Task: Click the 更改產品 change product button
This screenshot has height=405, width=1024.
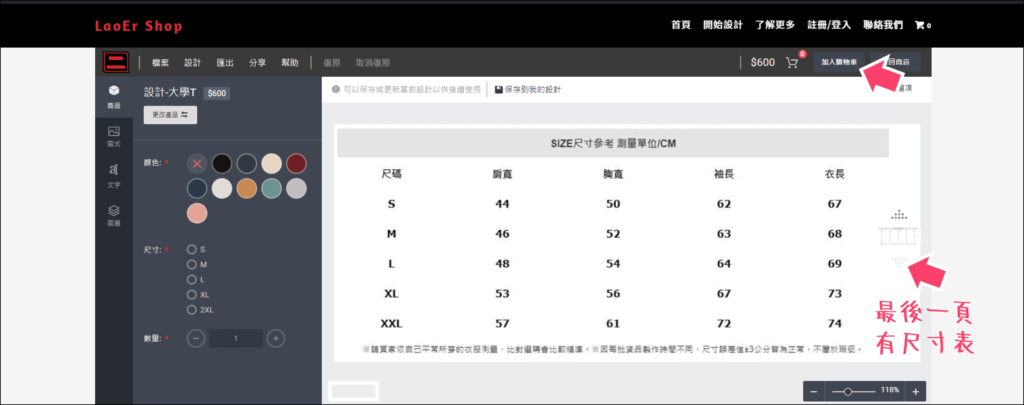Action: click(x=170, y=115)
